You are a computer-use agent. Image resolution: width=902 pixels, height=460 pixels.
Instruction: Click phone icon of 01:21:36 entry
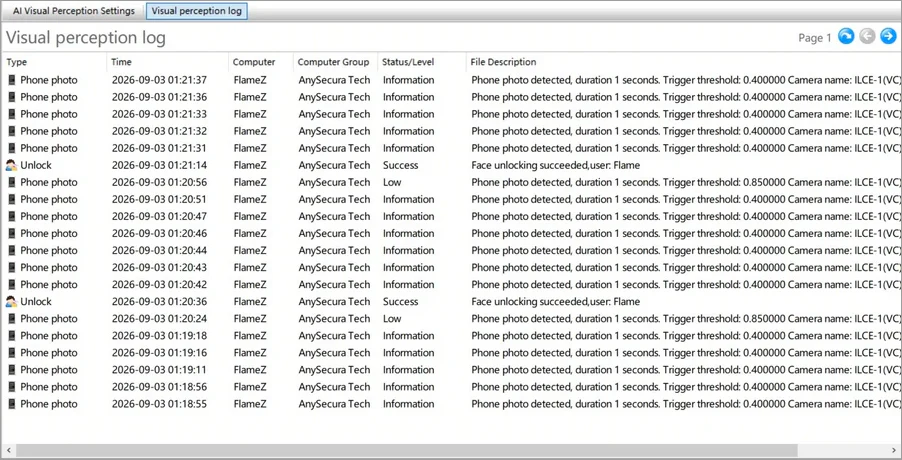(12, 97)
